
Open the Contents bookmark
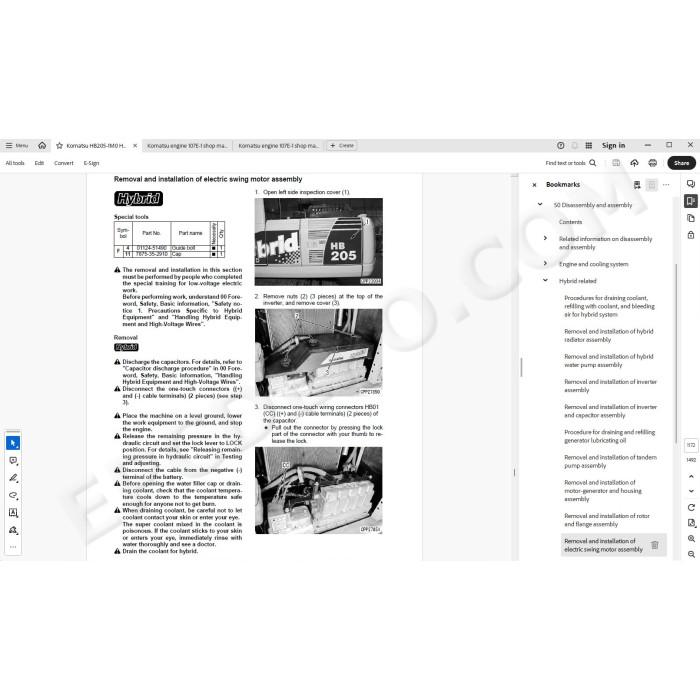(570, 222)
